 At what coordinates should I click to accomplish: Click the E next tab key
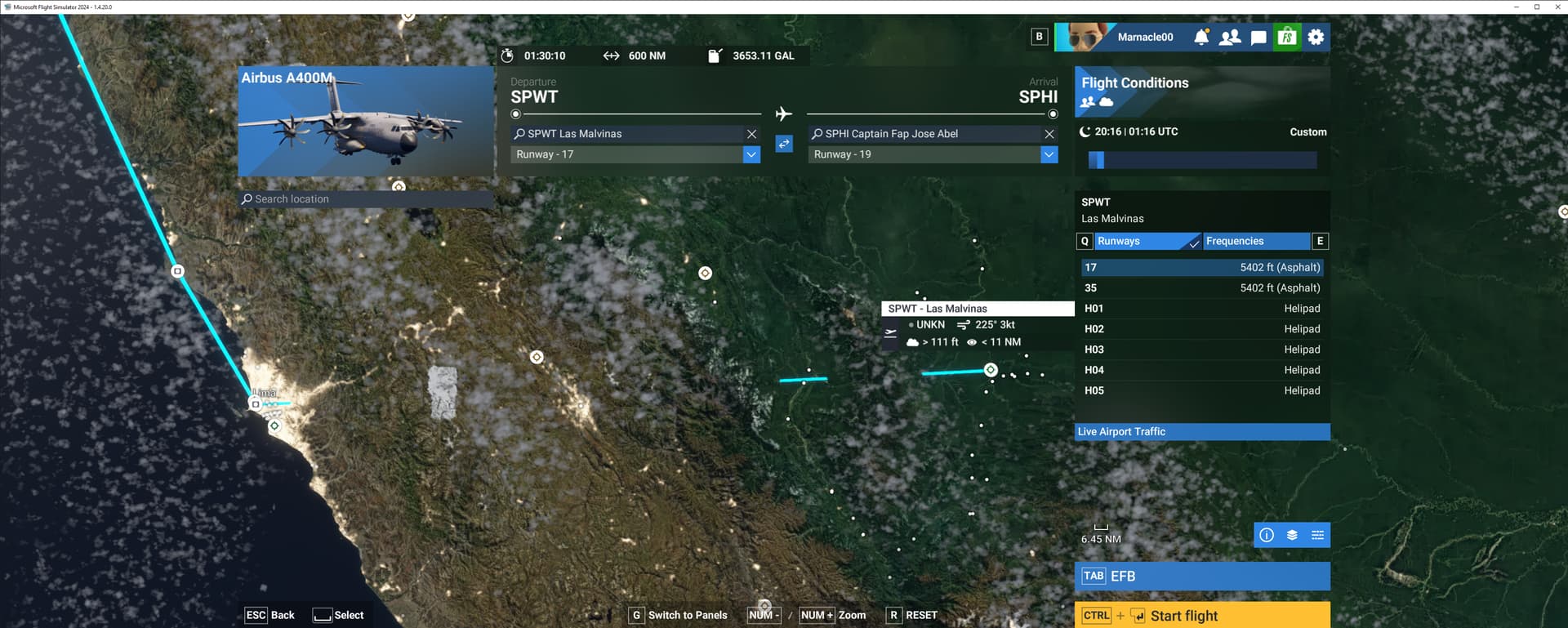(x=1320, y=241)
